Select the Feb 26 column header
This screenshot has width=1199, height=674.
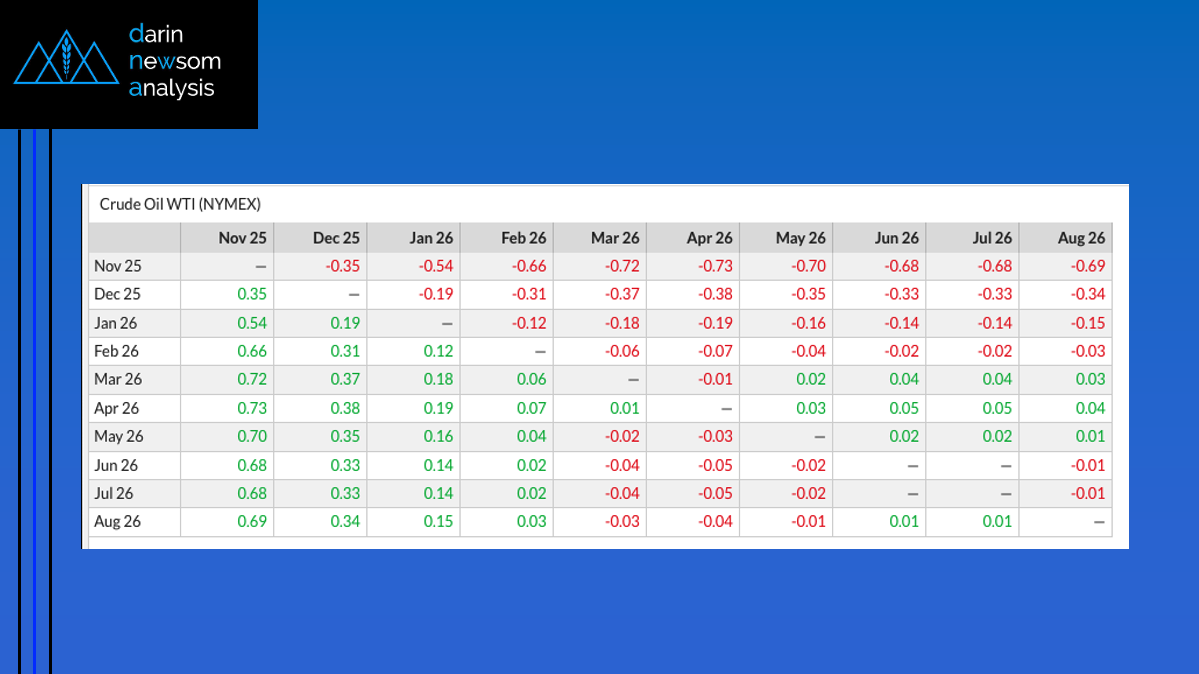[x=523, y=238]
